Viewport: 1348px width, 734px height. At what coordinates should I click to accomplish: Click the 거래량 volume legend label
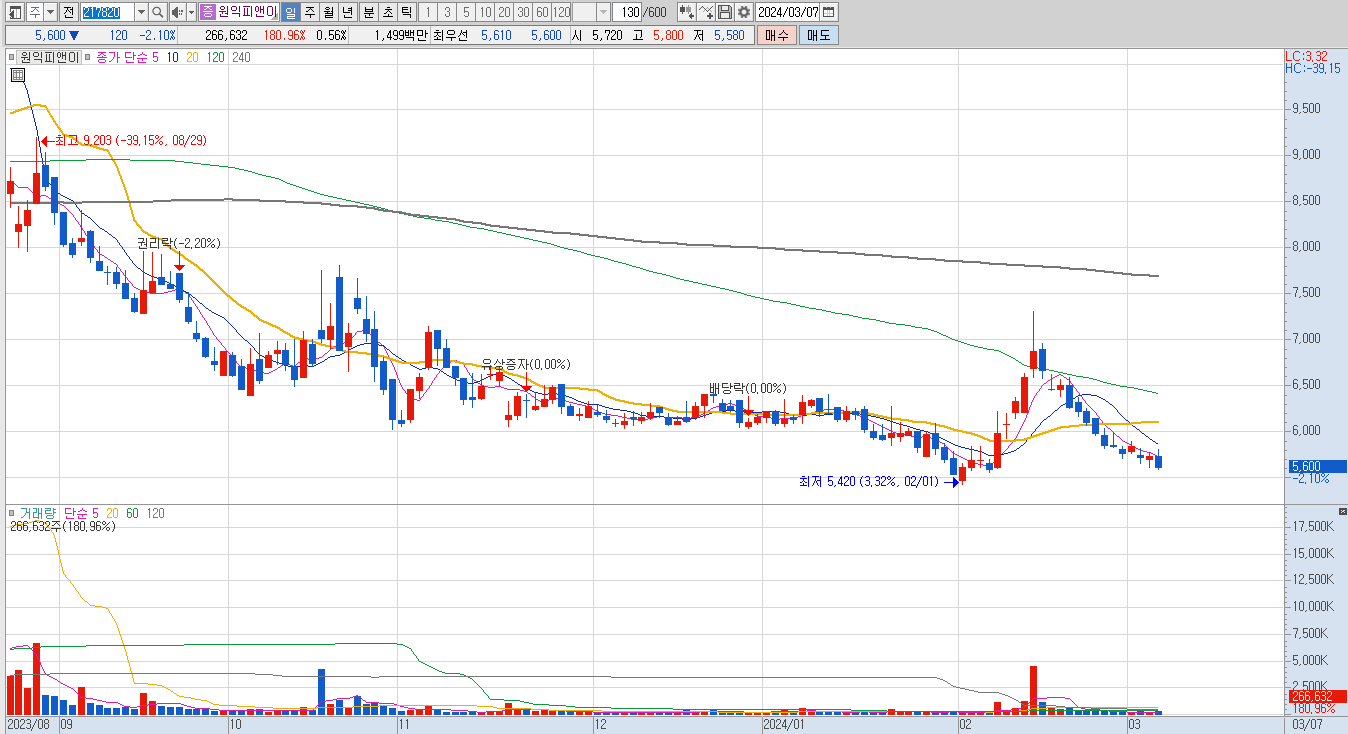tap(38, 513)
